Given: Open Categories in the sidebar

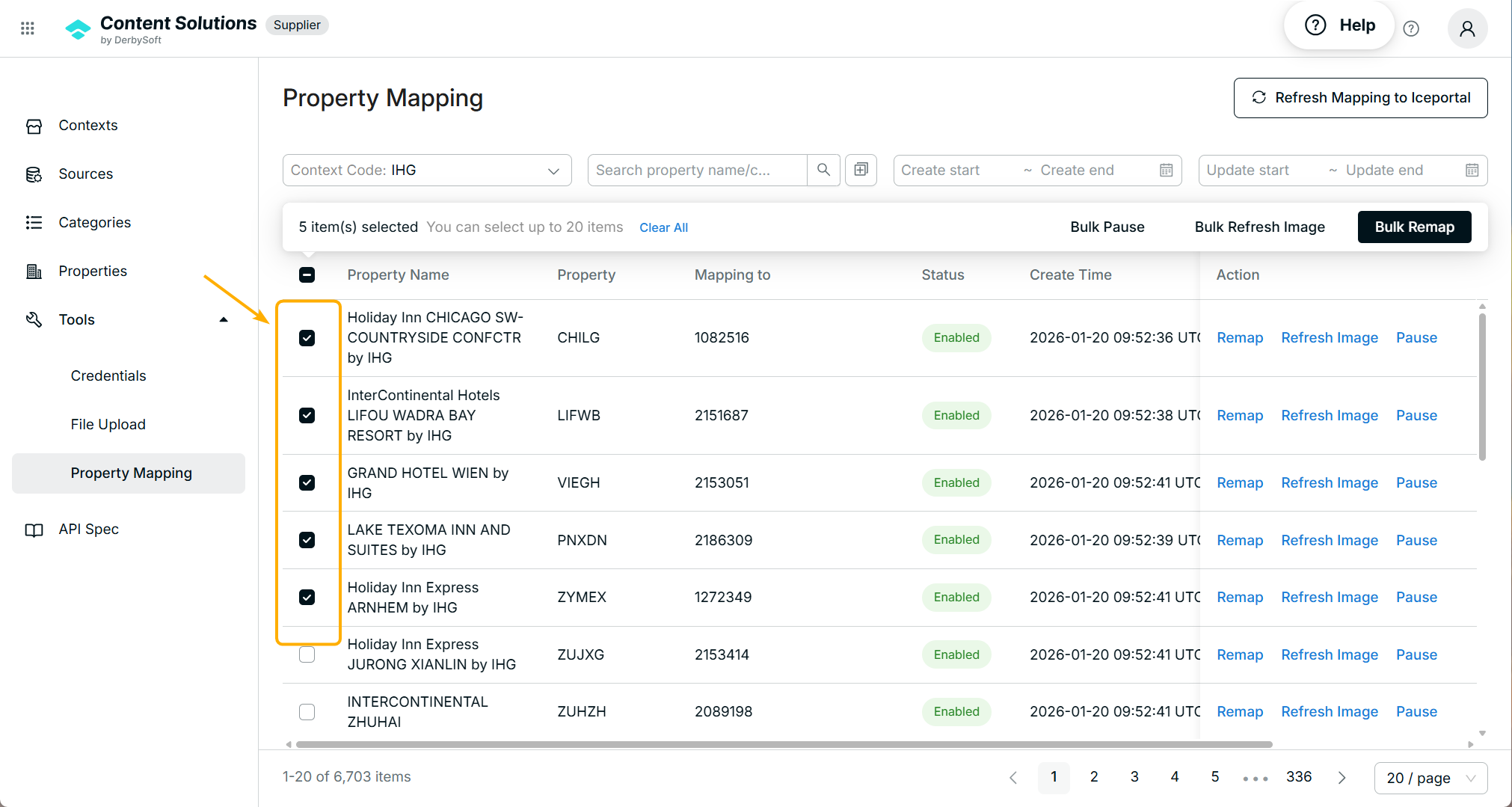Looking at the screenshot, I should (94, 223).
